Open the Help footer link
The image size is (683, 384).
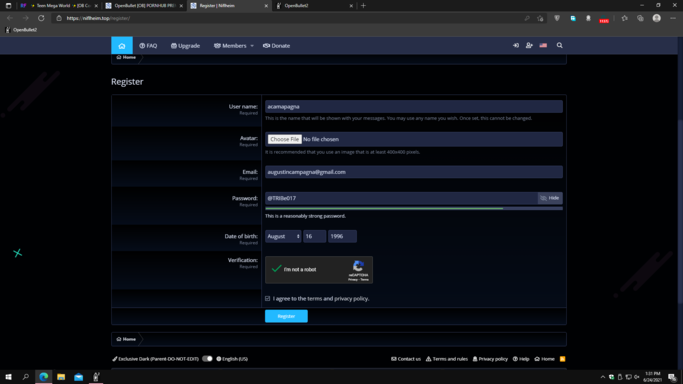[x=521, y=359]
